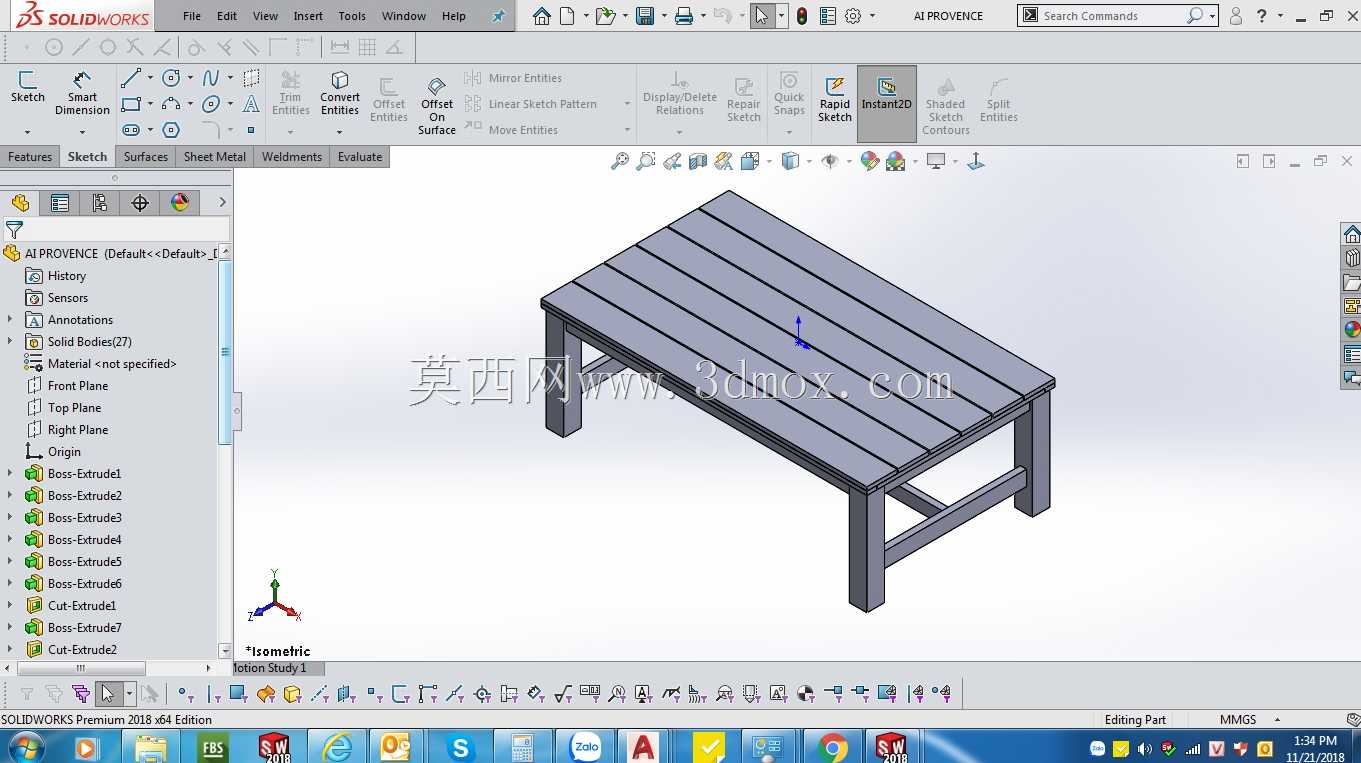Switch to the Features tab

[30, 157]
